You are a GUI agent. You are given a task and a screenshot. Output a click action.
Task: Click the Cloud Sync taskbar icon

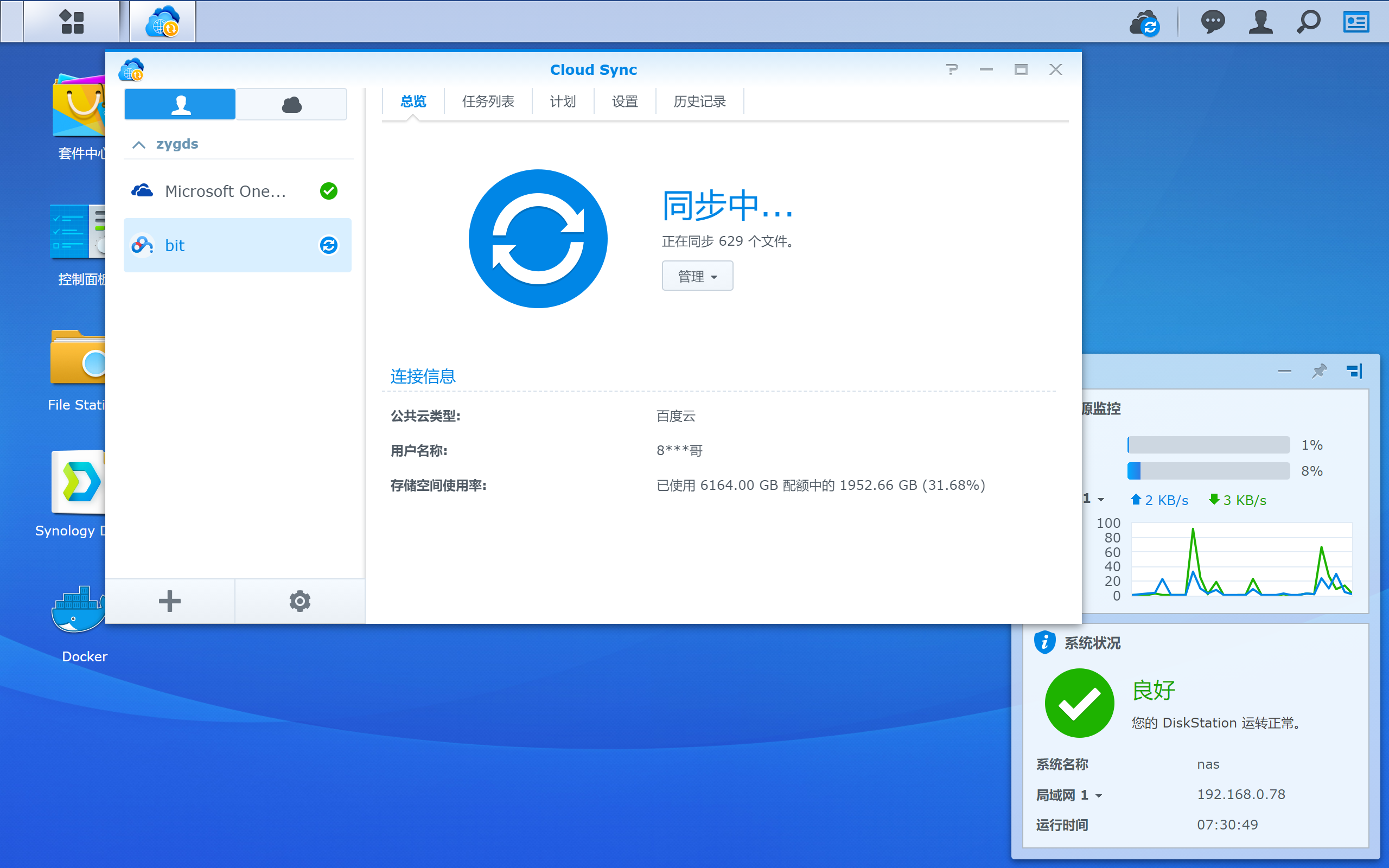[x=163, y=22]
